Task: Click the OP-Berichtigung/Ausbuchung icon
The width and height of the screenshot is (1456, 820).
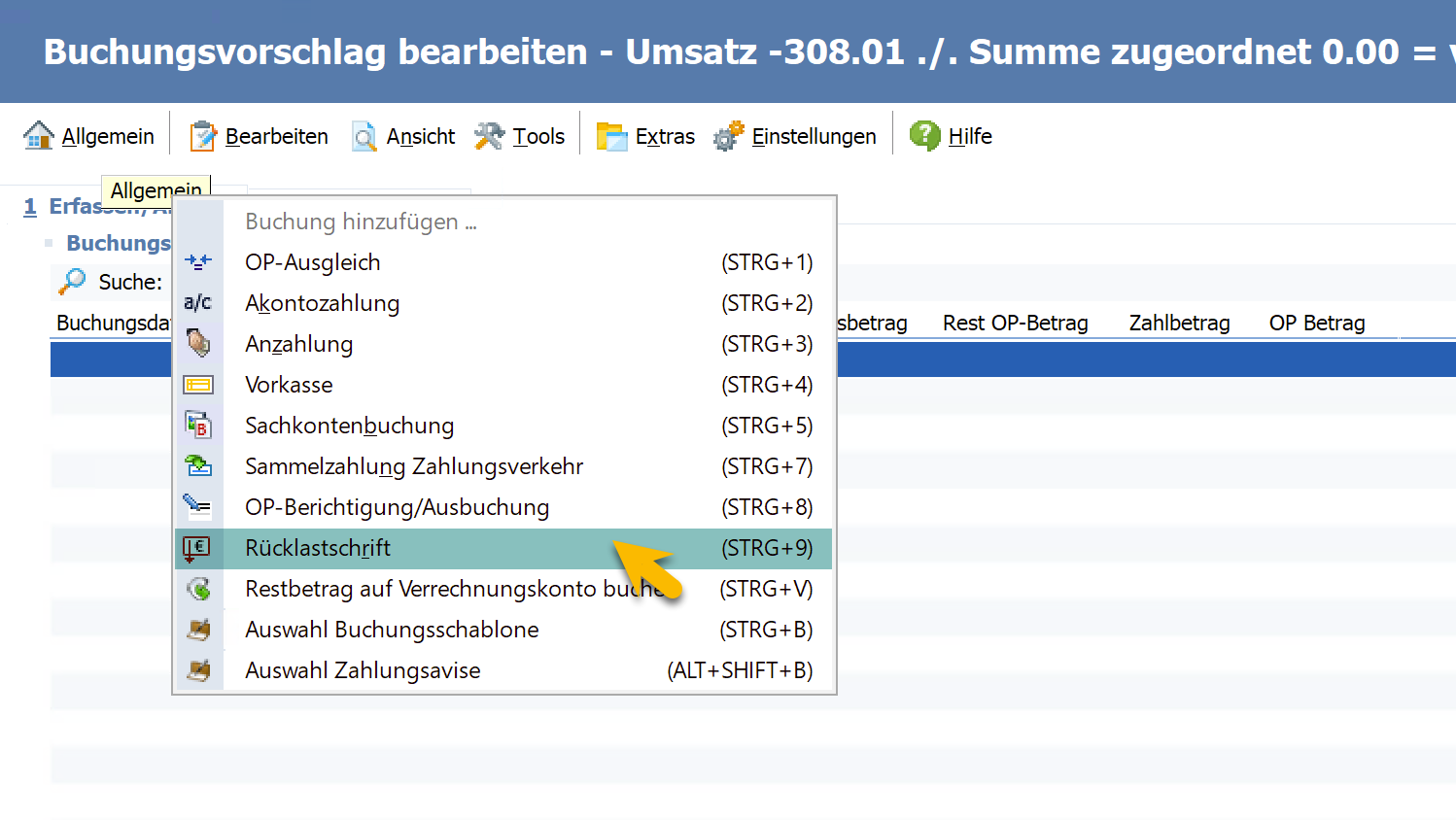Action: coord(198,507)
